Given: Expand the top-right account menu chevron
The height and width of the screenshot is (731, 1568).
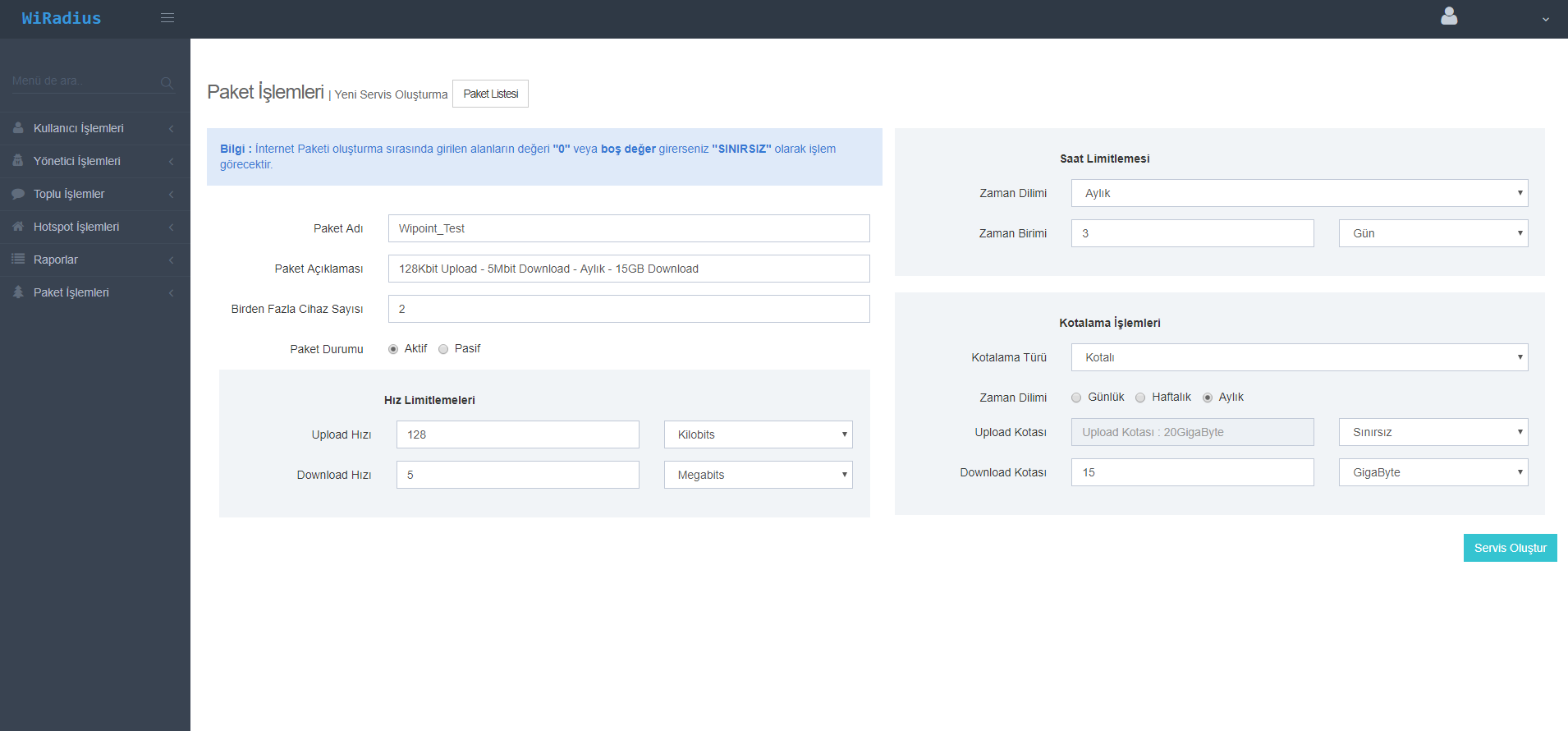Looking at the screenshot, I should tap(1546, 19).
